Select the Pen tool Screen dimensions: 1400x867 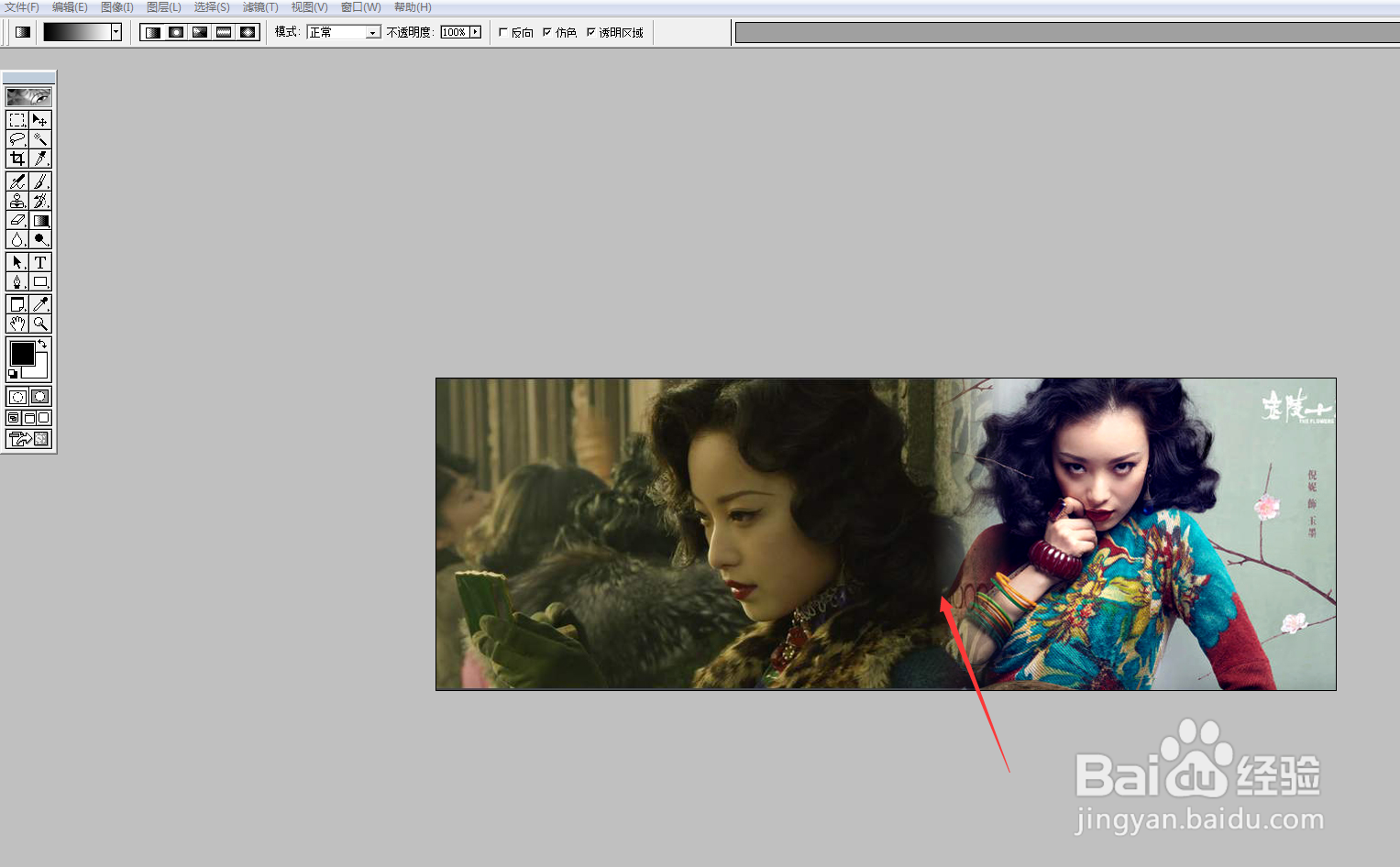point(17,281)
